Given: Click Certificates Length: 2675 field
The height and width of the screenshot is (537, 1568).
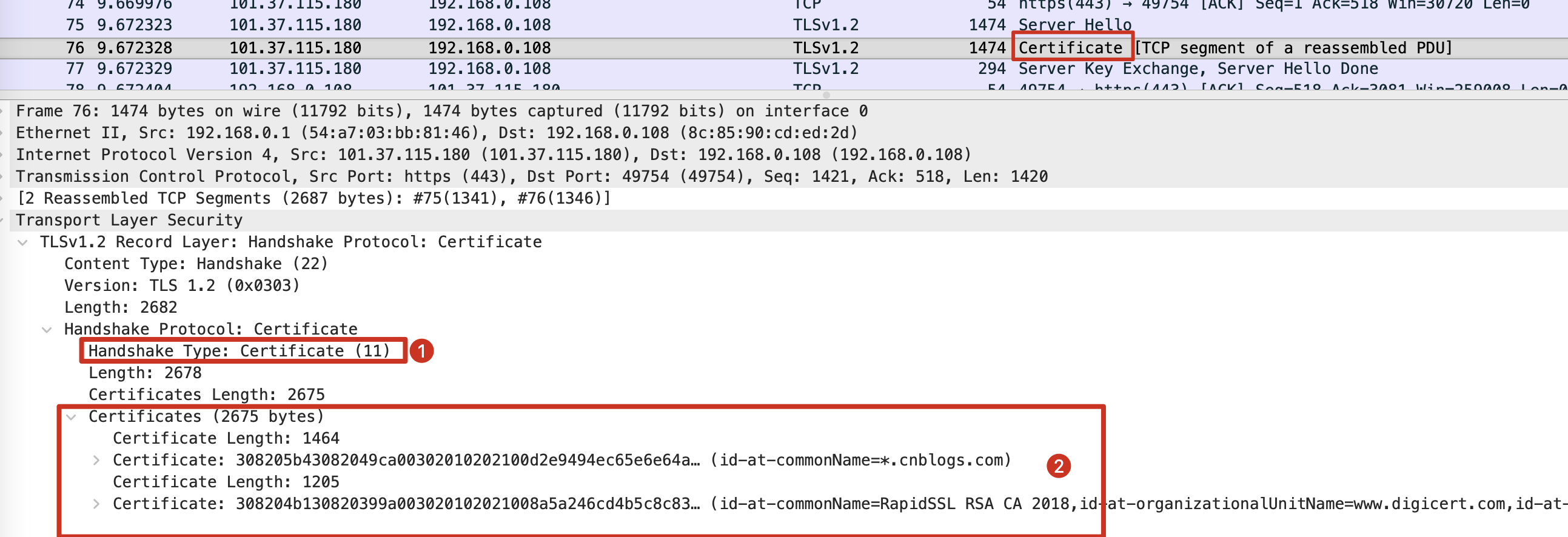Looking at the screenshot, I should click(206, 395).
